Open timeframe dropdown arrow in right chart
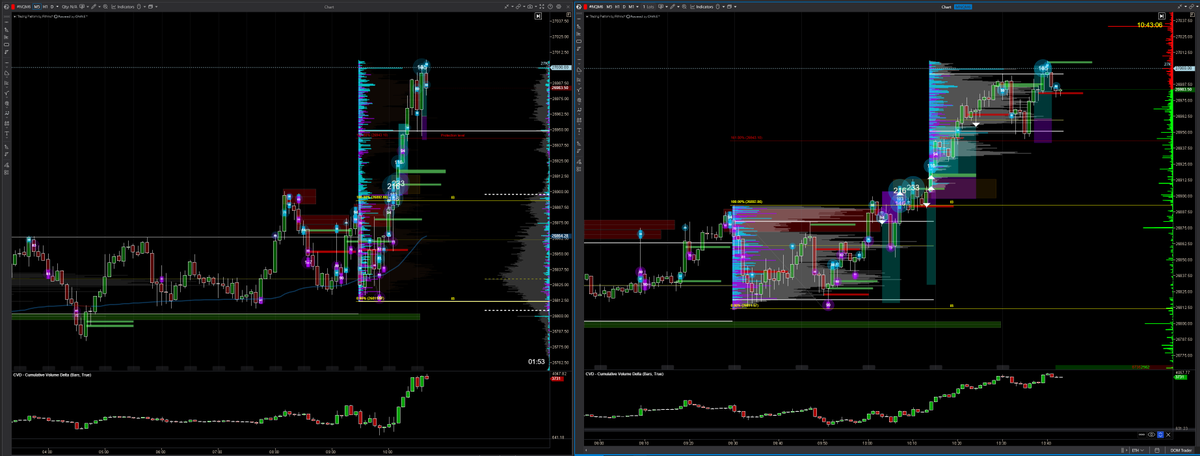 pyautogui.click(x=638, y=6)
